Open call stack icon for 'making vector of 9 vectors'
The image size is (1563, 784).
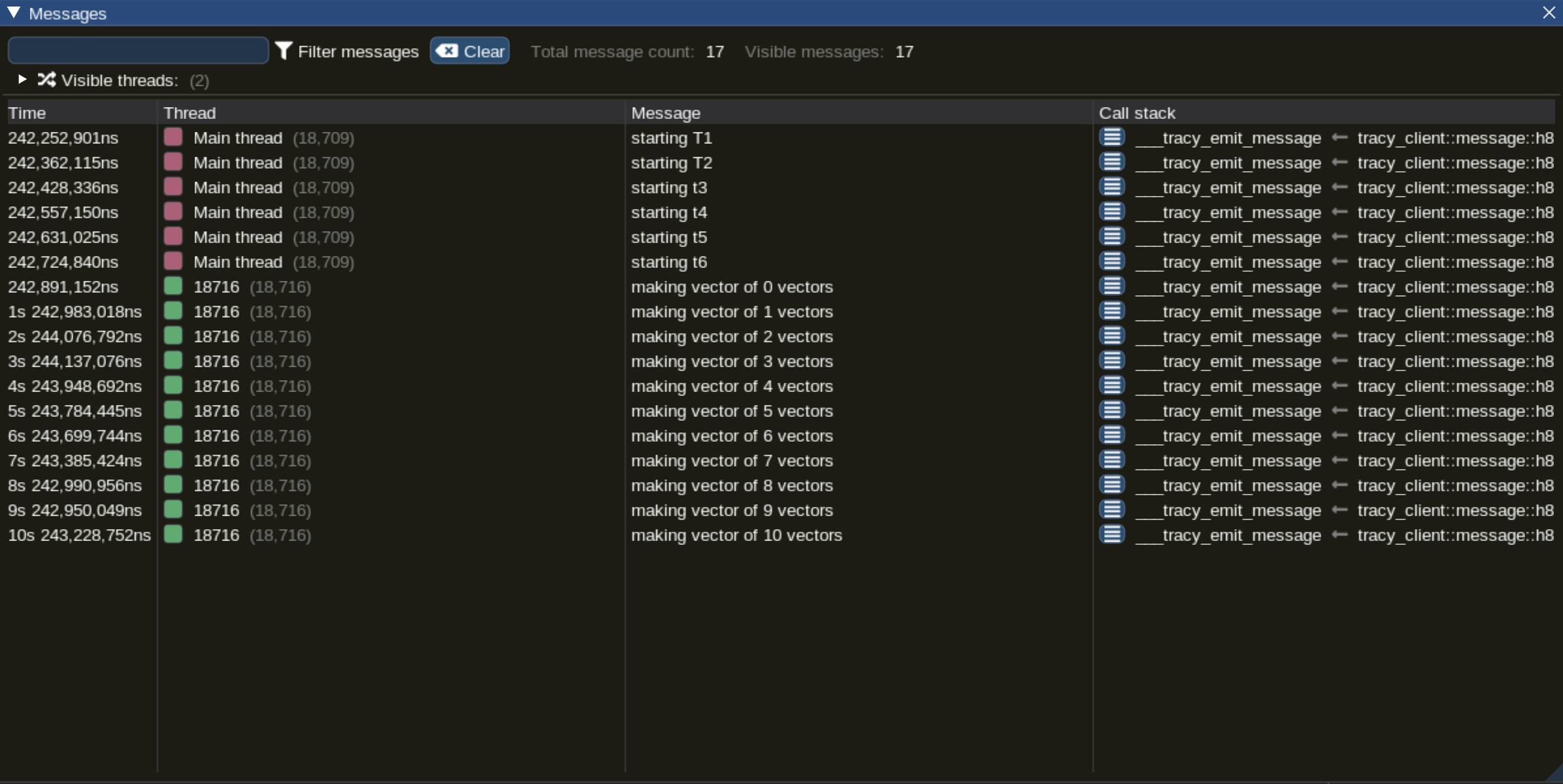tap(1111, 510)
